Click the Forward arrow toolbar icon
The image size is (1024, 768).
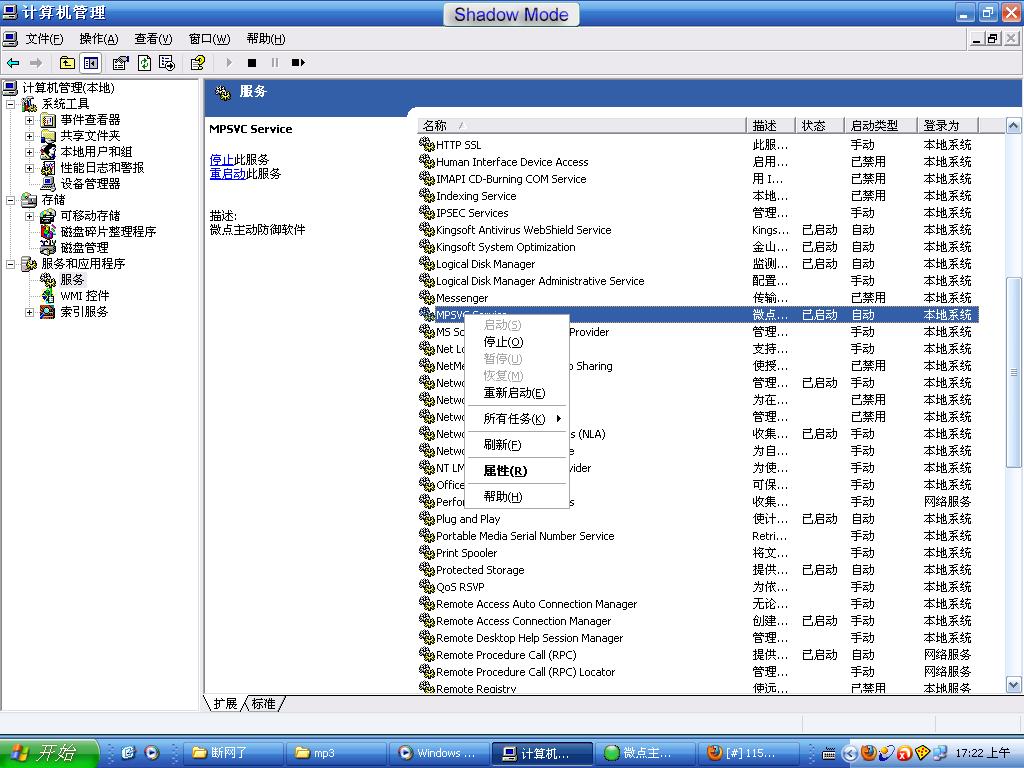coord(36,63)
